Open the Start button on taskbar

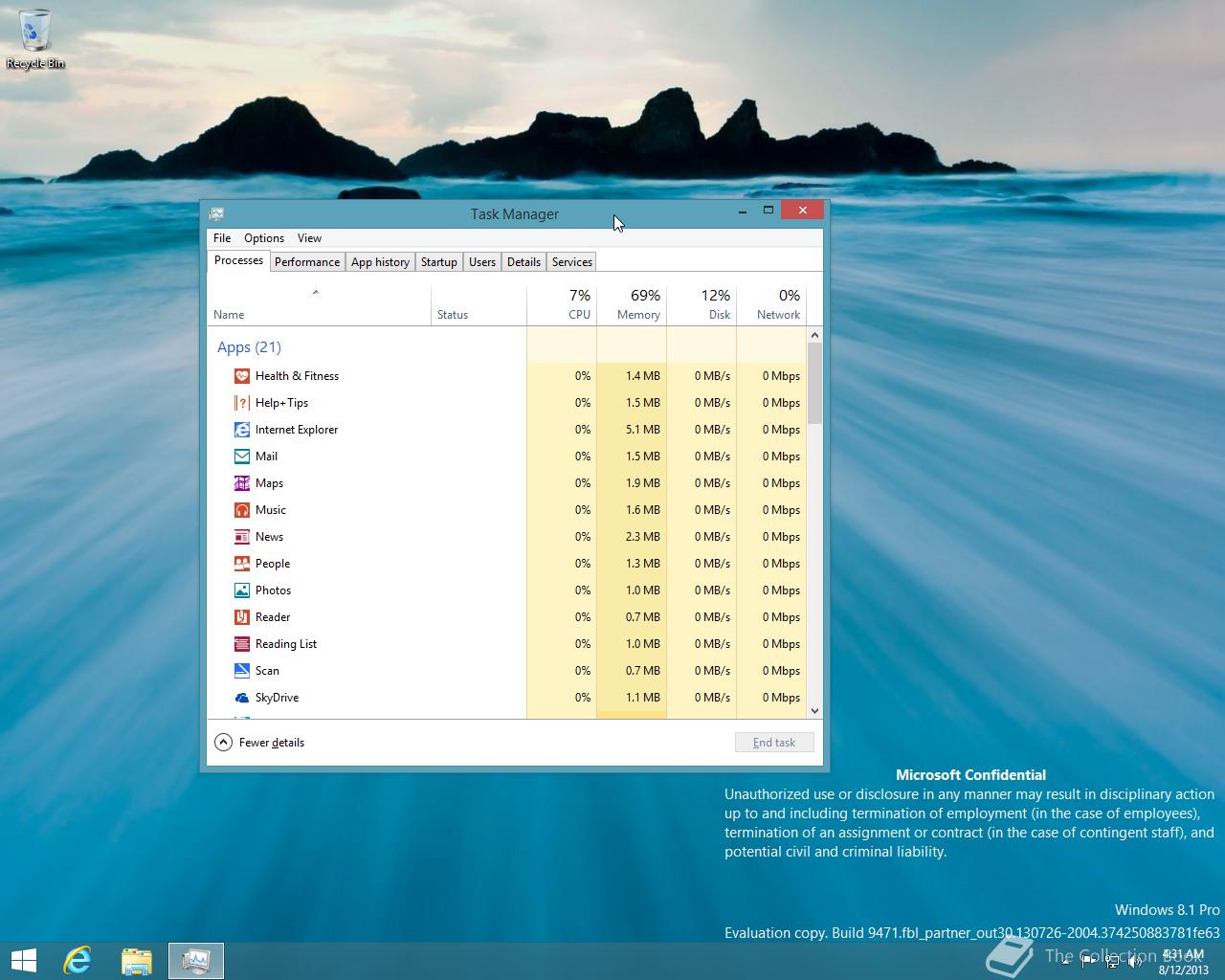[x=23, y=960]
